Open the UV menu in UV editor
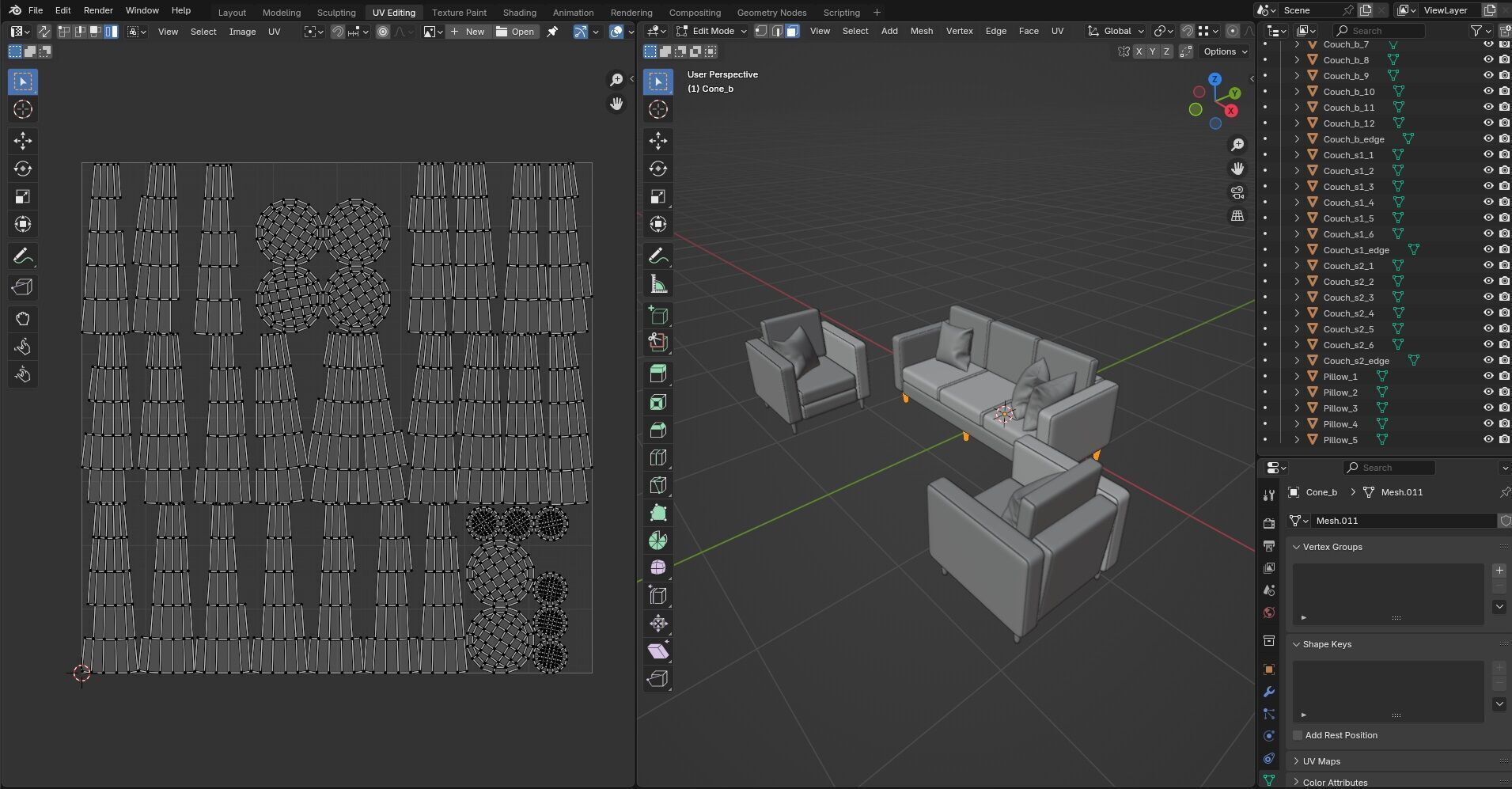This screenshot has width=1512, height=789. click(x=274, y=32)
